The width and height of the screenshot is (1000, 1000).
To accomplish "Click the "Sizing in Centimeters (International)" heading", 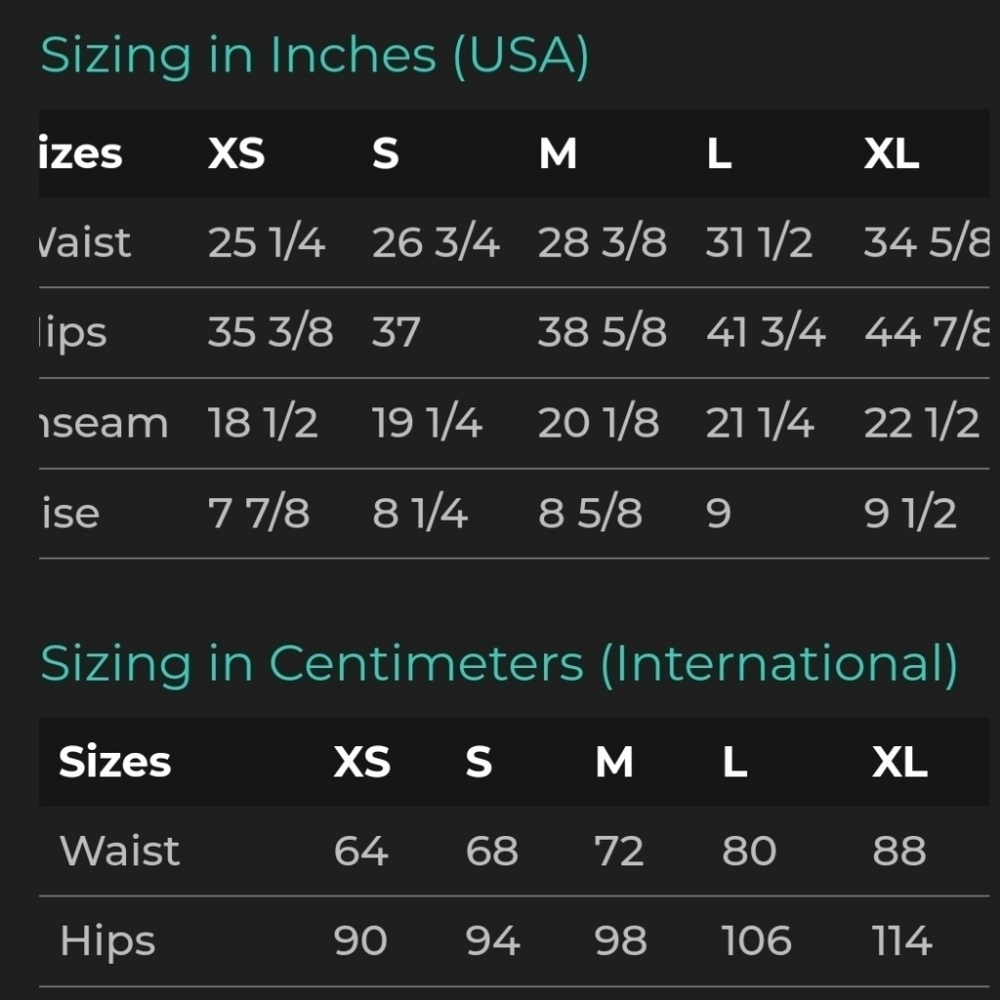I will point(498,663).
